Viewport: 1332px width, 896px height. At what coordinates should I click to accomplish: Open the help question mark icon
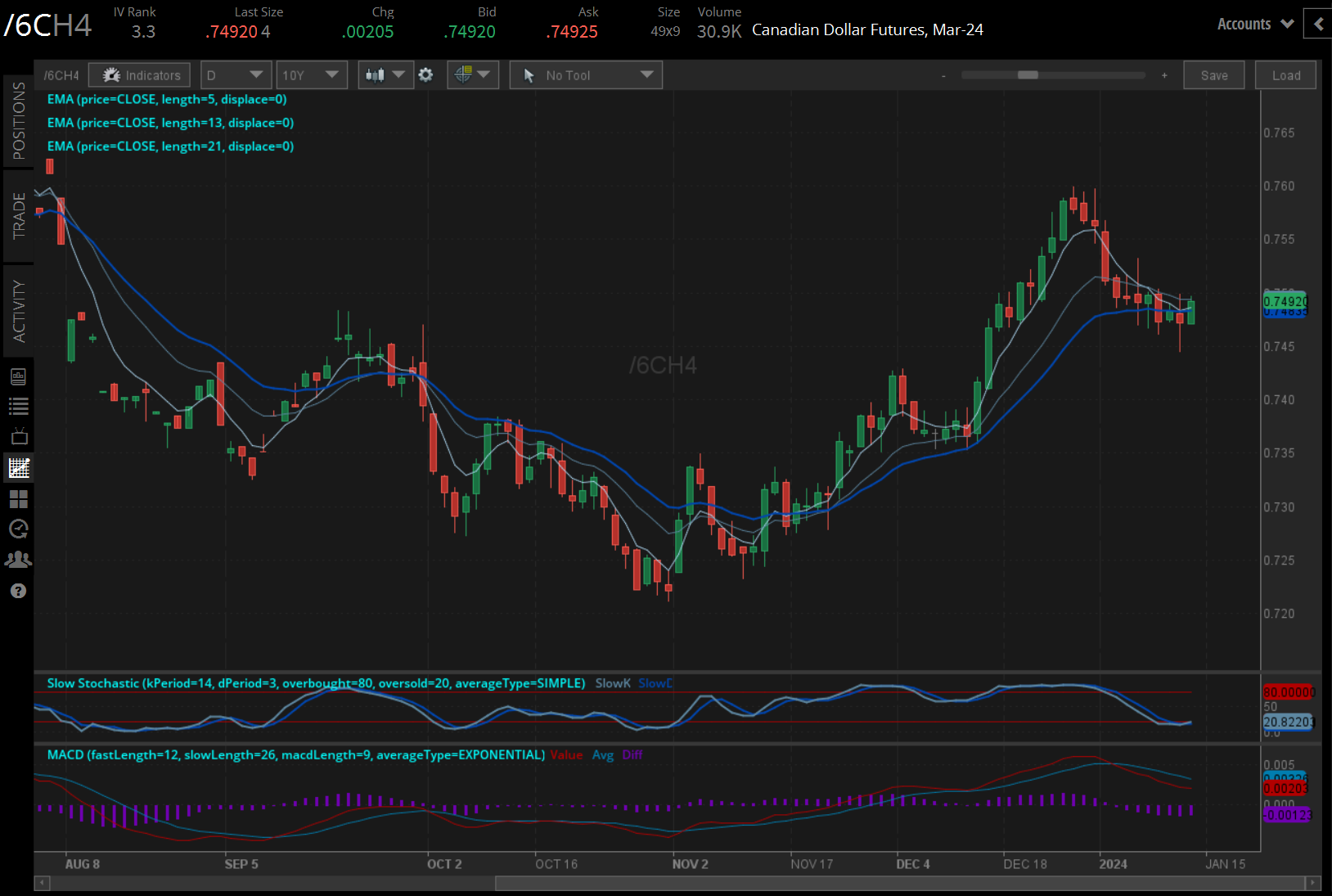pyautogui.click(x=18, y=591)
